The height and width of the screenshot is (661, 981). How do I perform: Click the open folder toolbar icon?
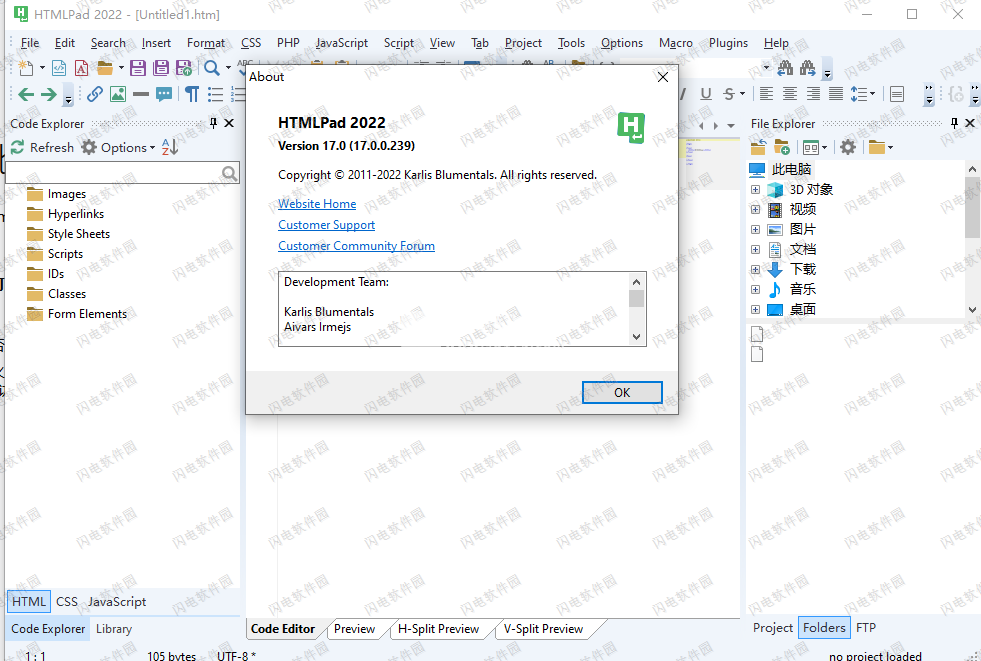[x=105, y=68]
